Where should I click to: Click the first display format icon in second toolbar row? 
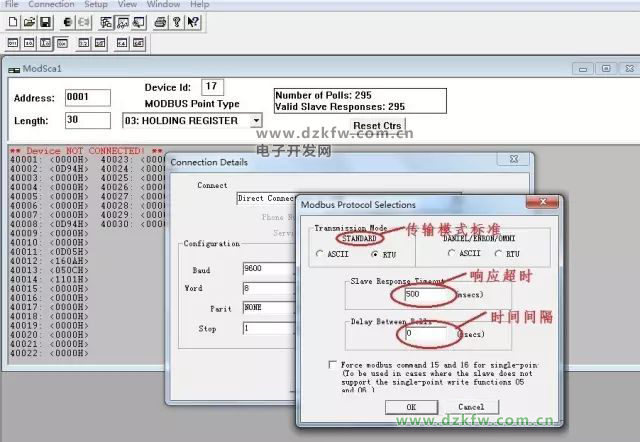[x=13, y=43]
